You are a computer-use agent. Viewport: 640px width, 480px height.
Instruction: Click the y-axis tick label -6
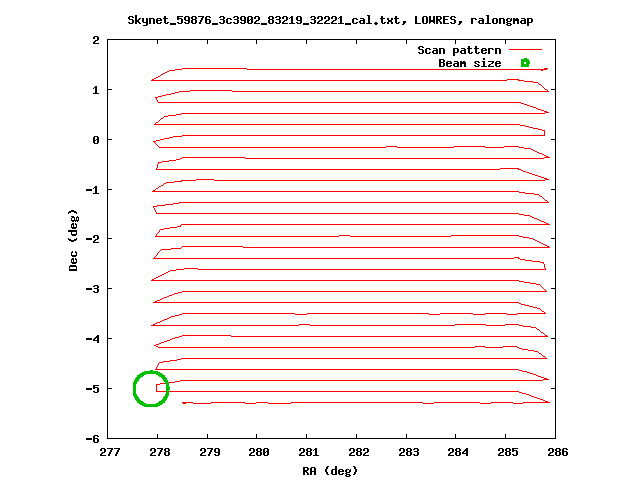(x=93, y=439)
